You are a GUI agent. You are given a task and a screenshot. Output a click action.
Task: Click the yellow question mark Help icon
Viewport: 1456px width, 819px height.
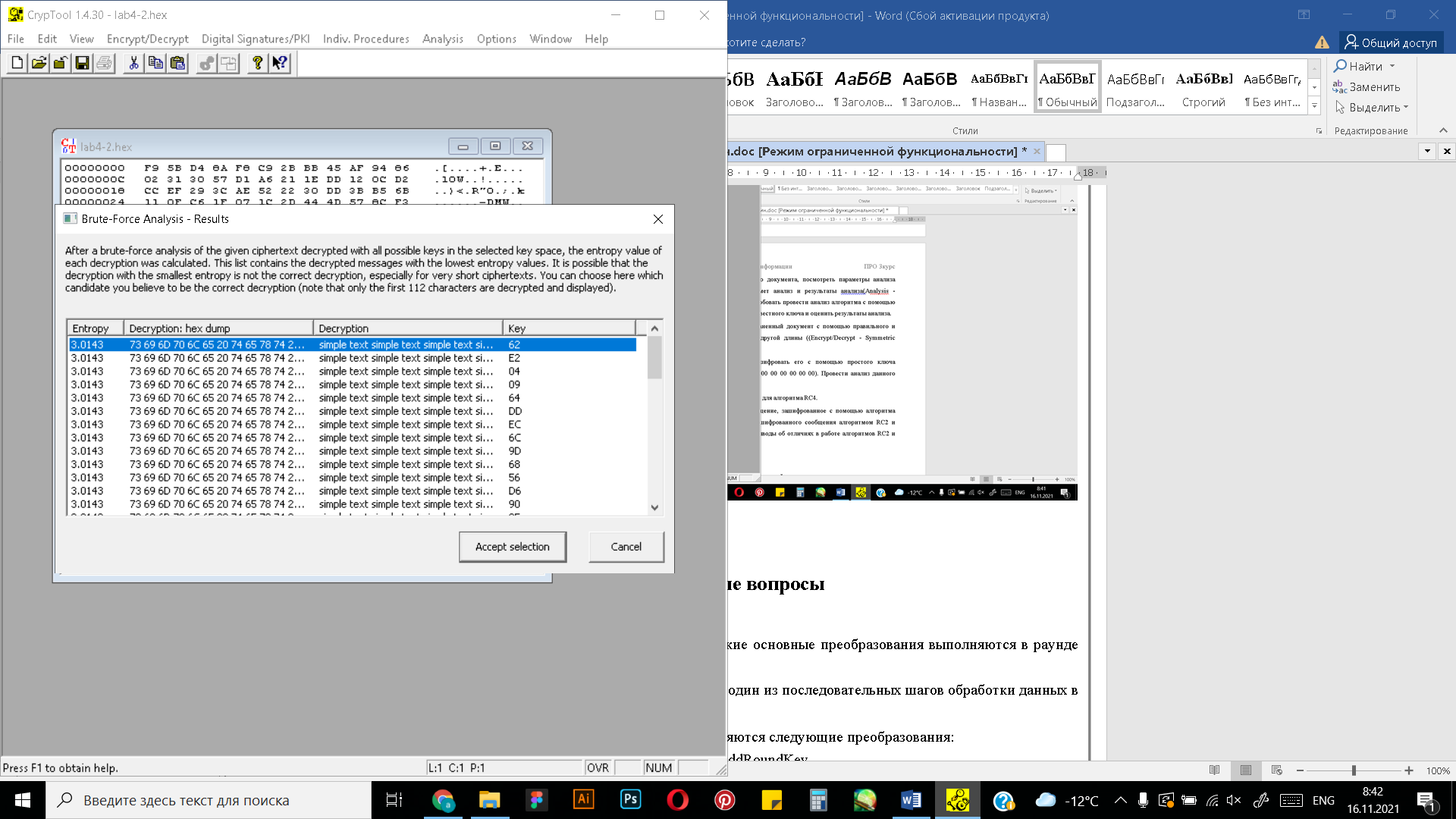pos(258,63)
